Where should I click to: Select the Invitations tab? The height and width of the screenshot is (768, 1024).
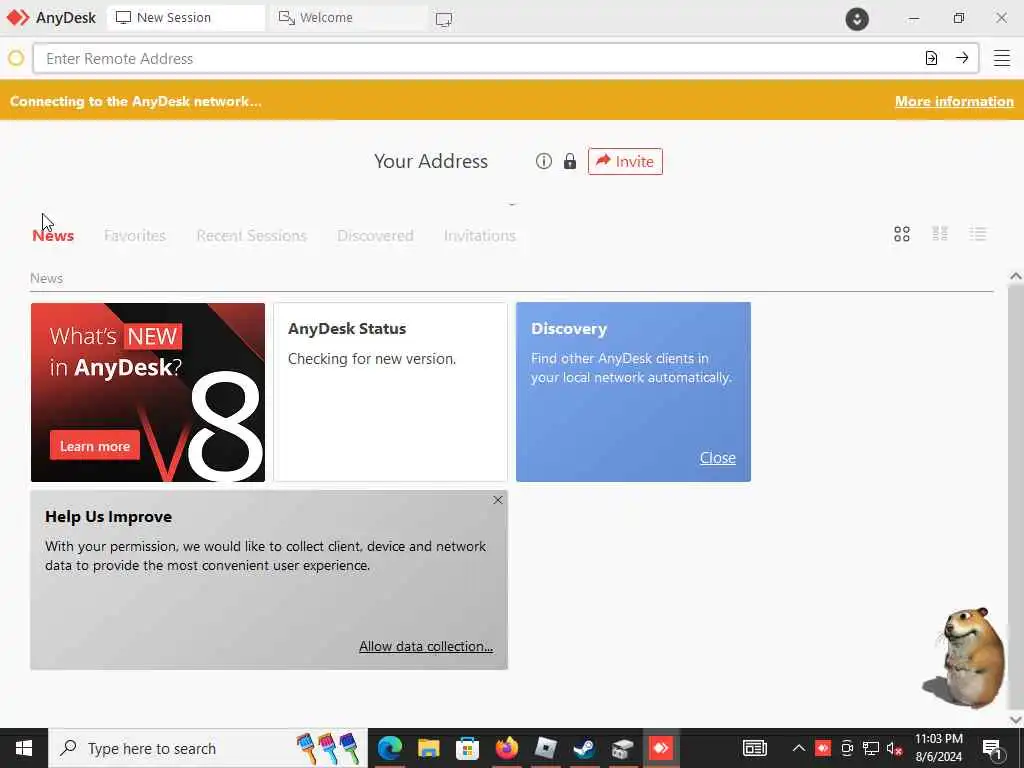480,236
